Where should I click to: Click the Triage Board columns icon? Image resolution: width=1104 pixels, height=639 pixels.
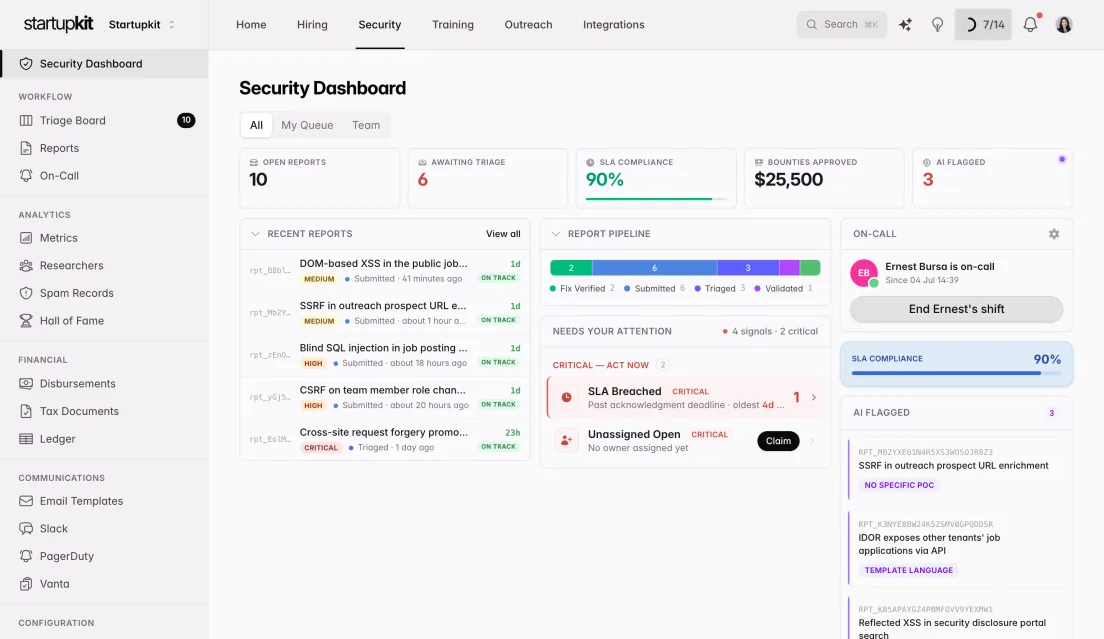click(x=26, y=120)
